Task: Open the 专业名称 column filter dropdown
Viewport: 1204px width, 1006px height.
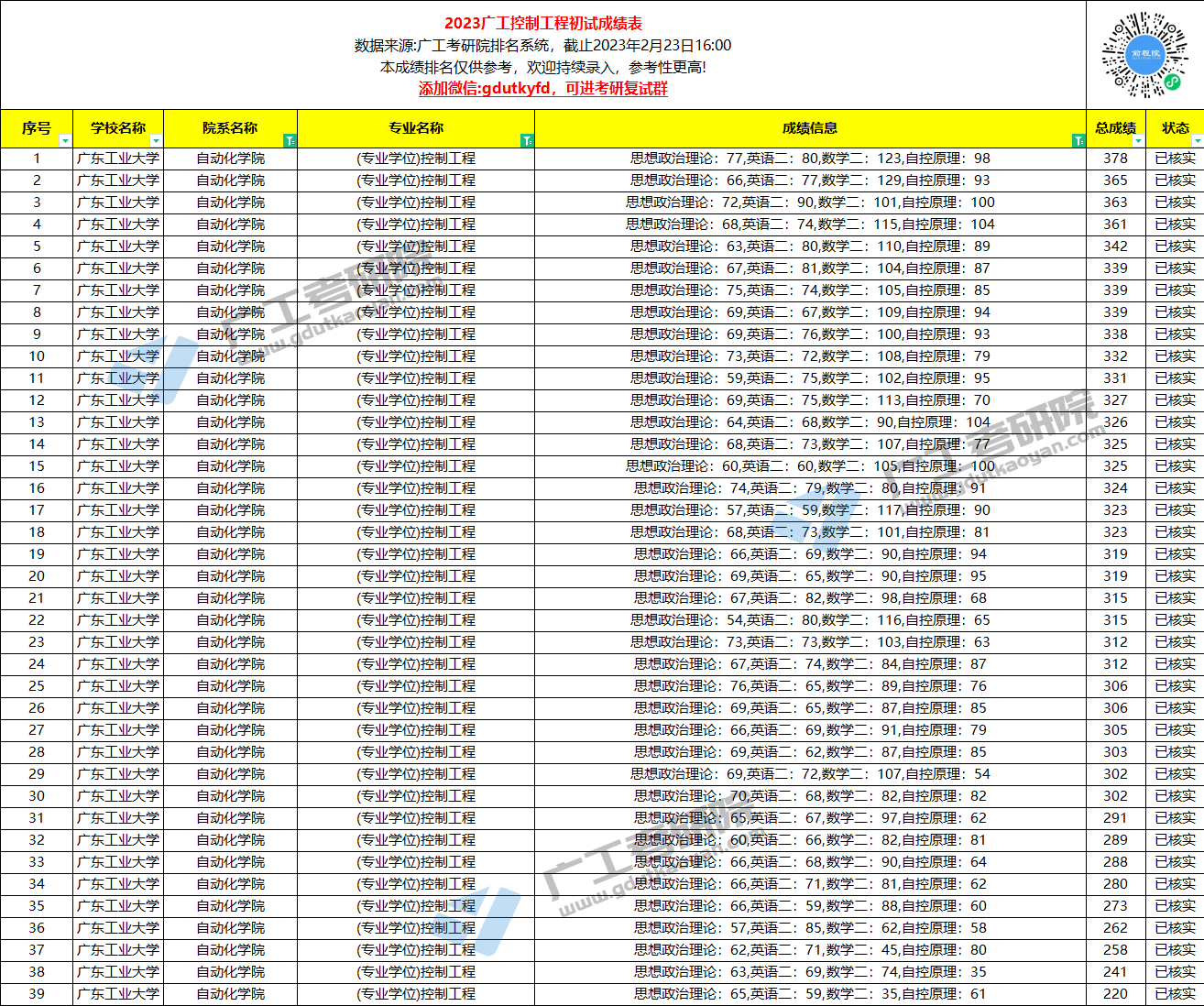Action: coord(527,141)
